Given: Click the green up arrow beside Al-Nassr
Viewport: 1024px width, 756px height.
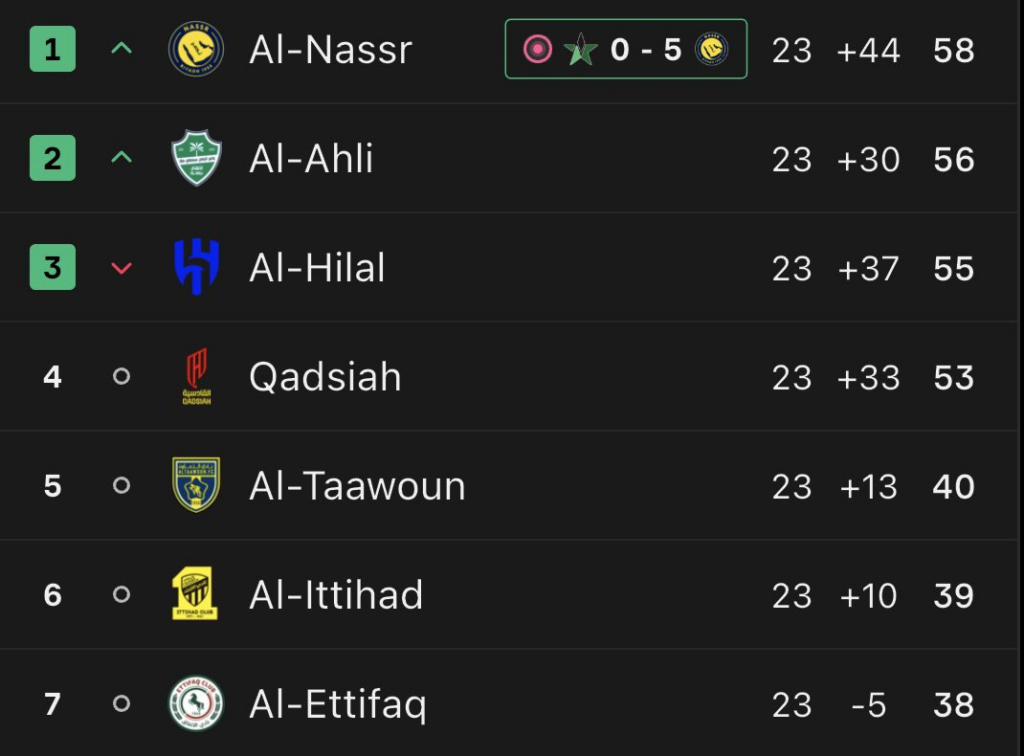Looking at the screenshot, I should (x=121, y=49).
